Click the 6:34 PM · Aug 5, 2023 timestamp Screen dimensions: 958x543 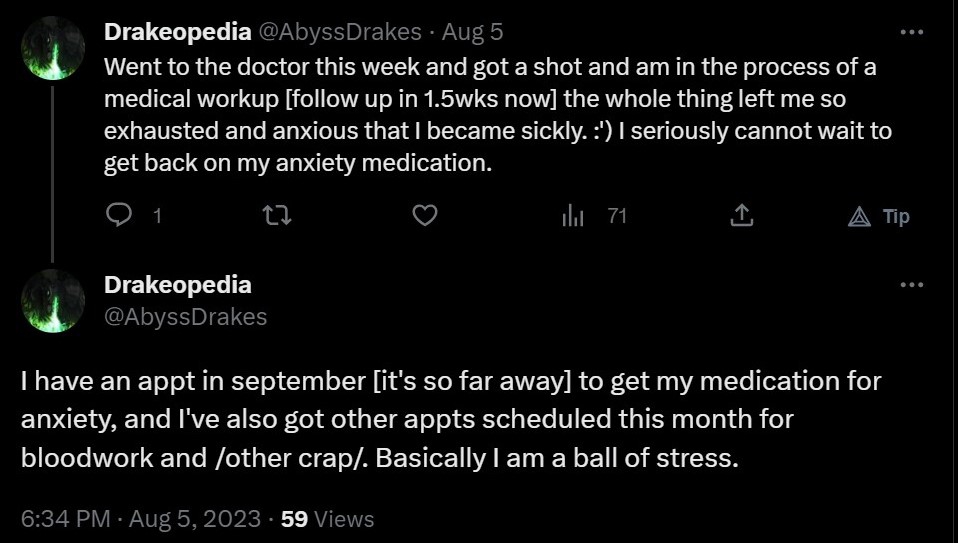click(x=141, y=519)
